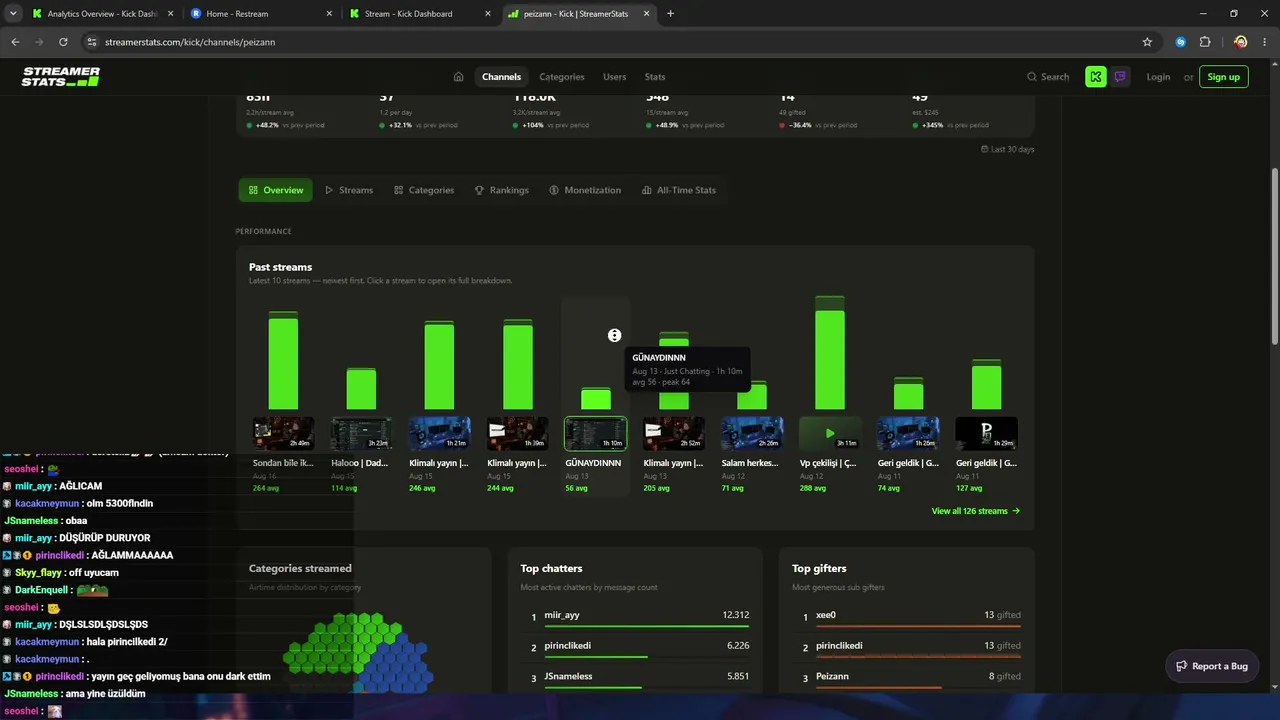Switch to Analytics Overview Kick Dashboard tab
The height and width of the screenshot is (720, 1280).
[x=103, y=14]
